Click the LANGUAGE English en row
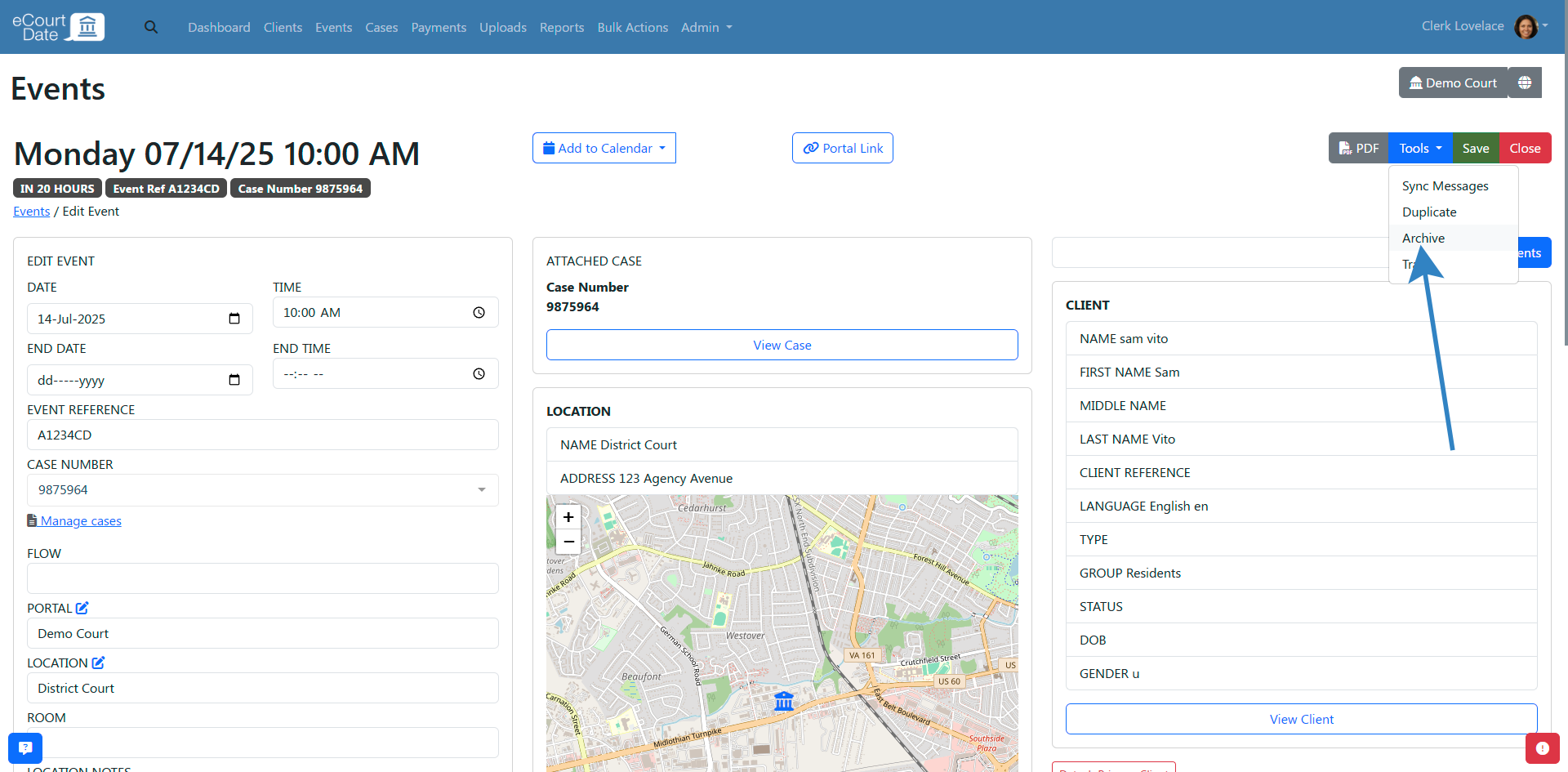 (1302, 506)
